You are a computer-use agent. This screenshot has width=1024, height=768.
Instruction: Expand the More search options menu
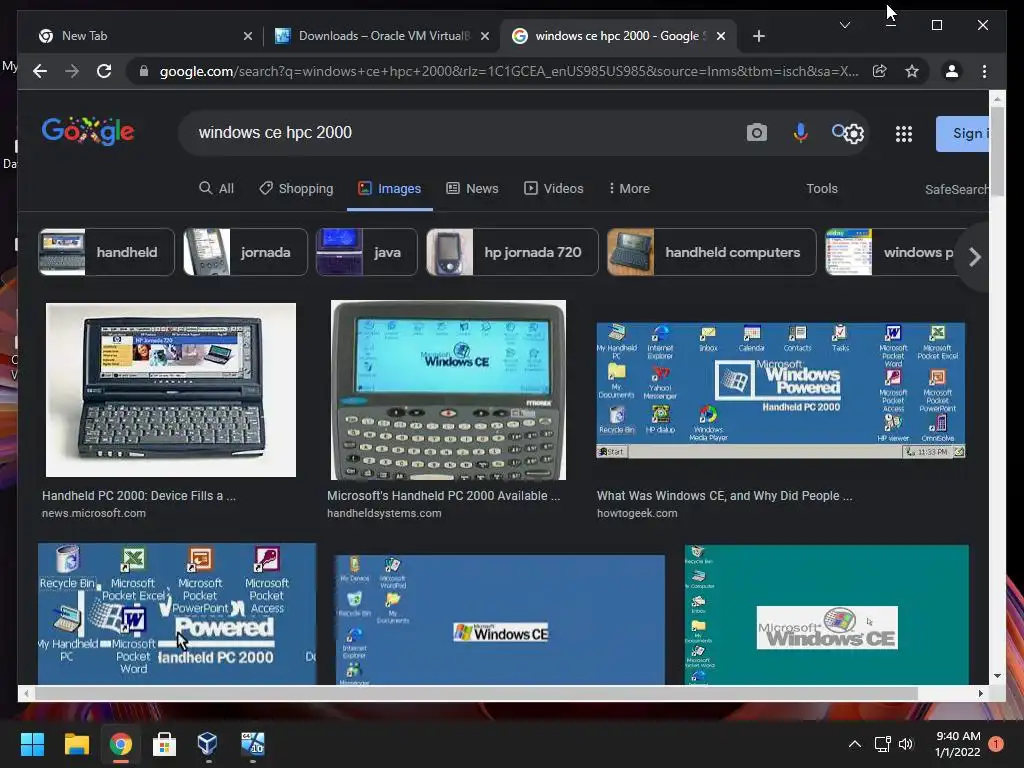[x=629, y=189]
